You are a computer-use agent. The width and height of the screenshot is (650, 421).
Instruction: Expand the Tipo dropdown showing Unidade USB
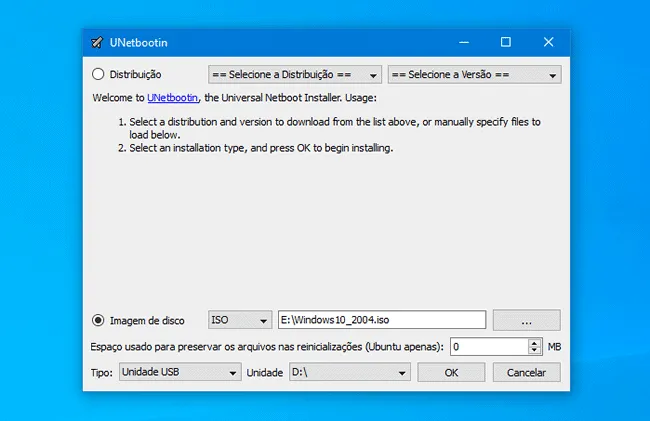click(178, 372)
